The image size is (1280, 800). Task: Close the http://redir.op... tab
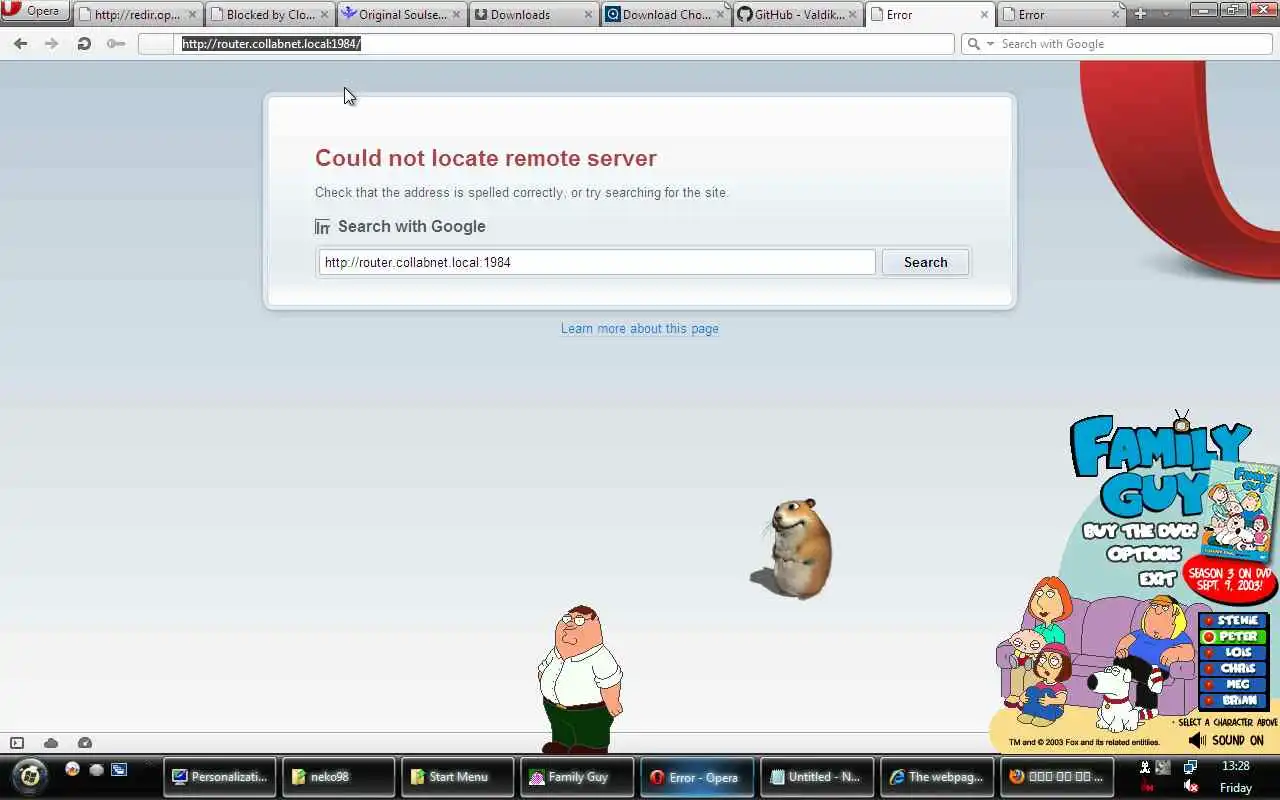pyautogui.click(x=192, y=15)
